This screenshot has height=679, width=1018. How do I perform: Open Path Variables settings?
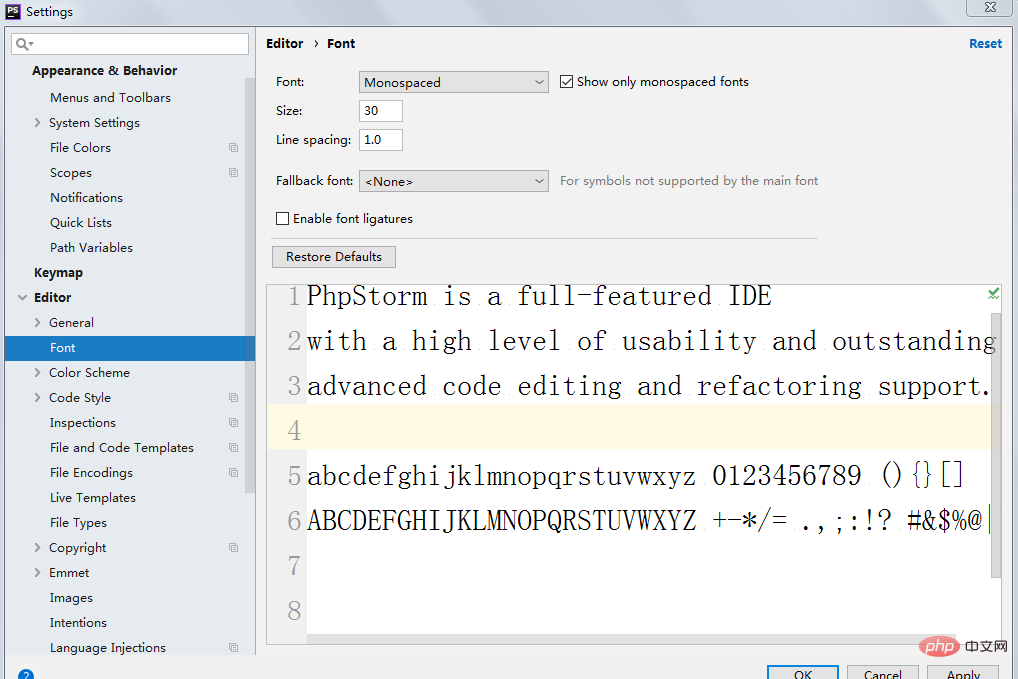coord(92,247)
